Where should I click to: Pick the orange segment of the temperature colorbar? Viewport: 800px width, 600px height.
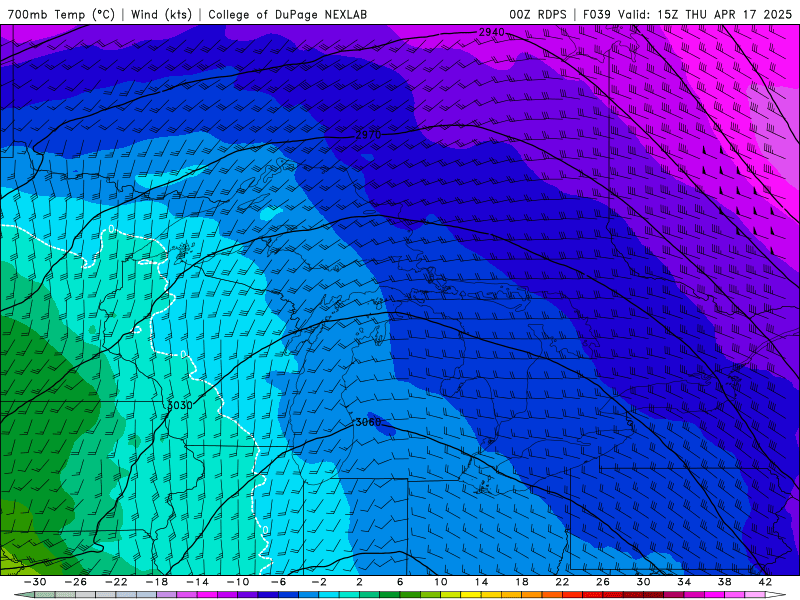point(532,594)
